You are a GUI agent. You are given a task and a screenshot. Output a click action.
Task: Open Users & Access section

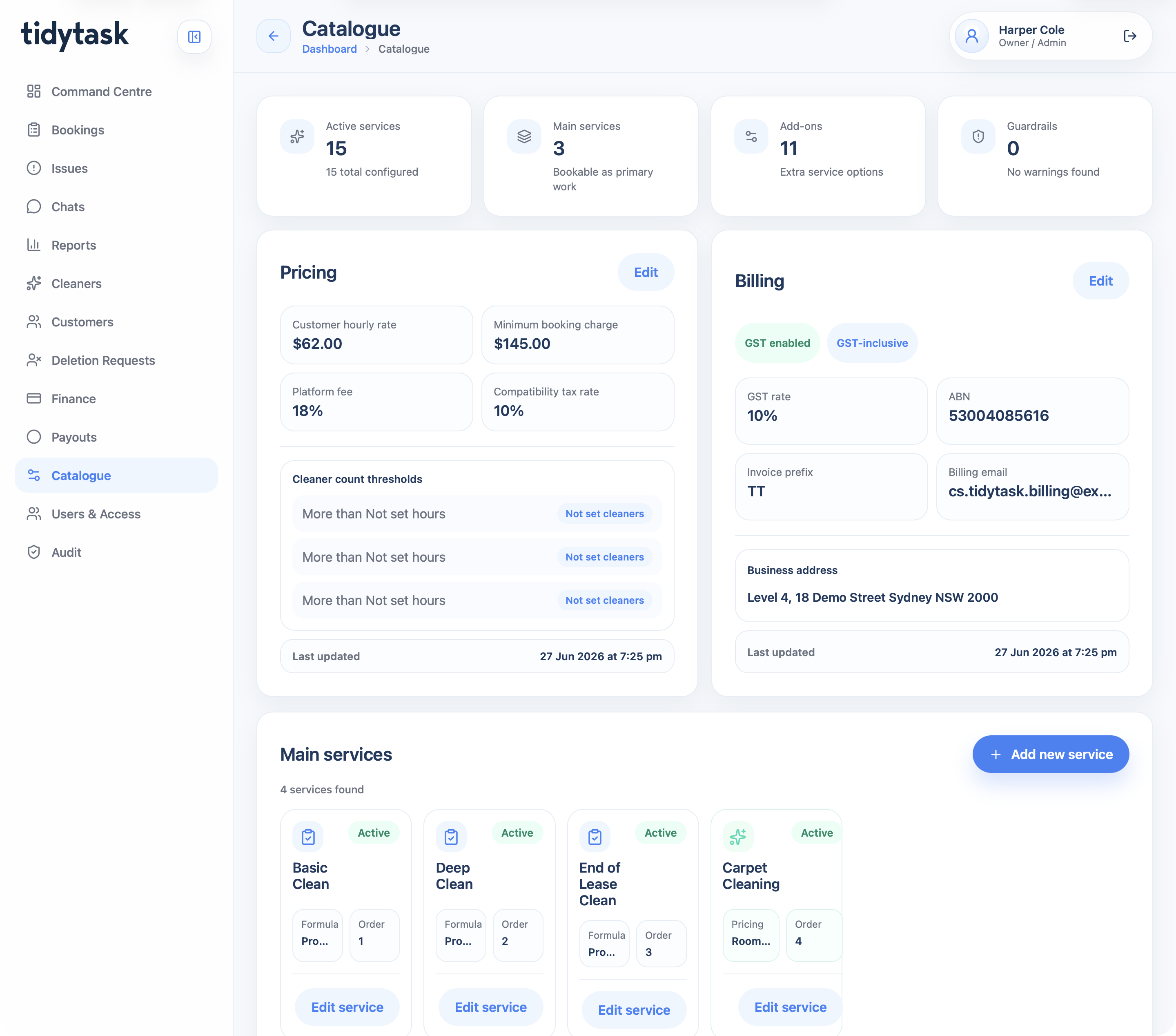116,514
